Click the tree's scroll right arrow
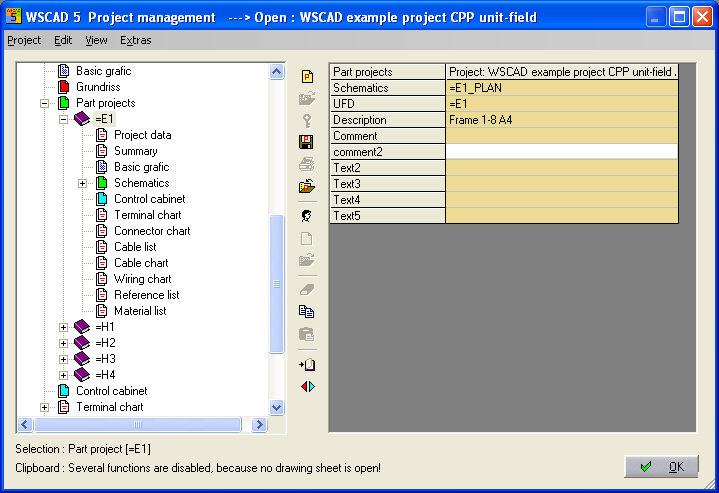719x493 pixels. [x=260, y=425]
